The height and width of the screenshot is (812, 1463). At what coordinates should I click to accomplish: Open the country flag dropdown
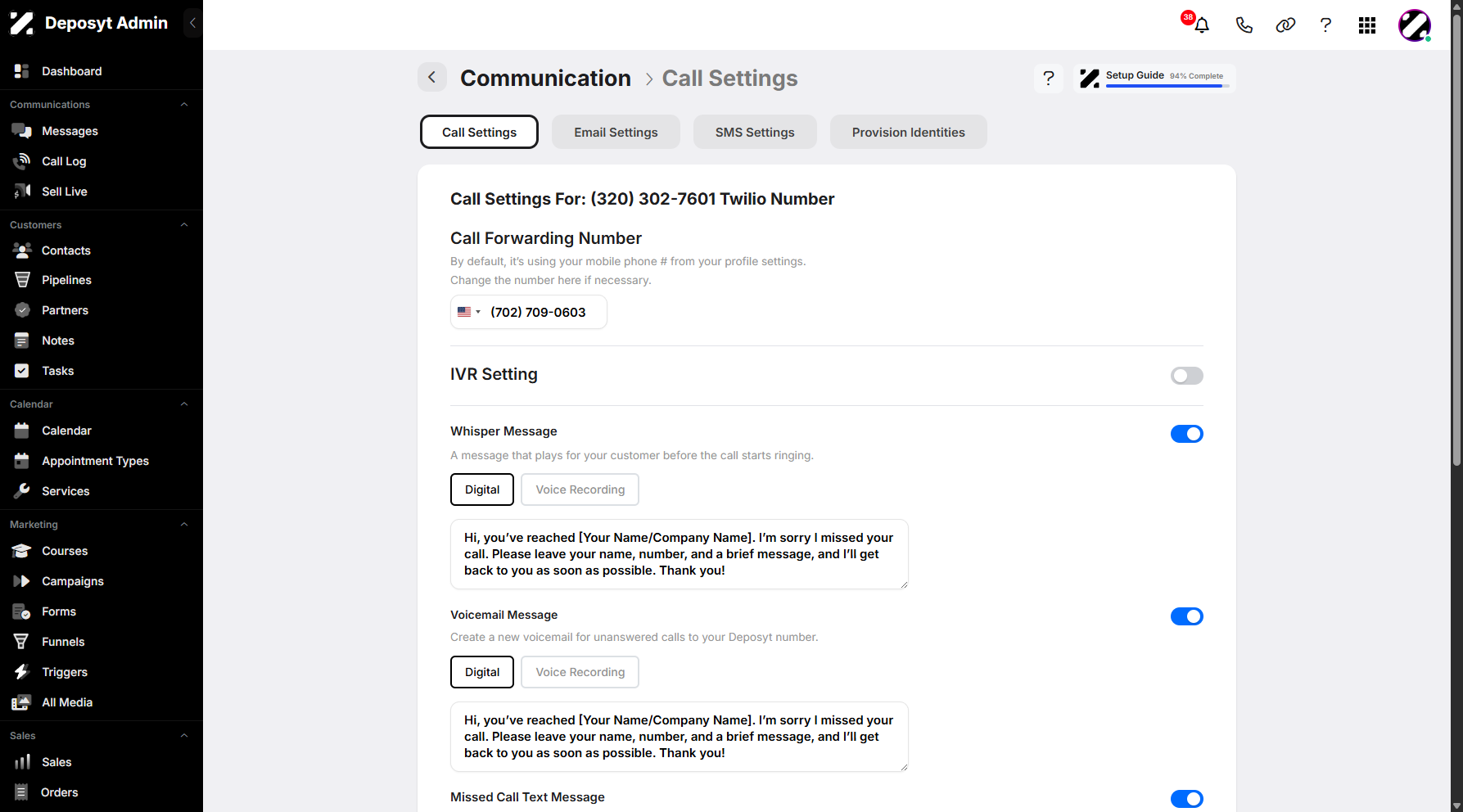coord(469,312)
